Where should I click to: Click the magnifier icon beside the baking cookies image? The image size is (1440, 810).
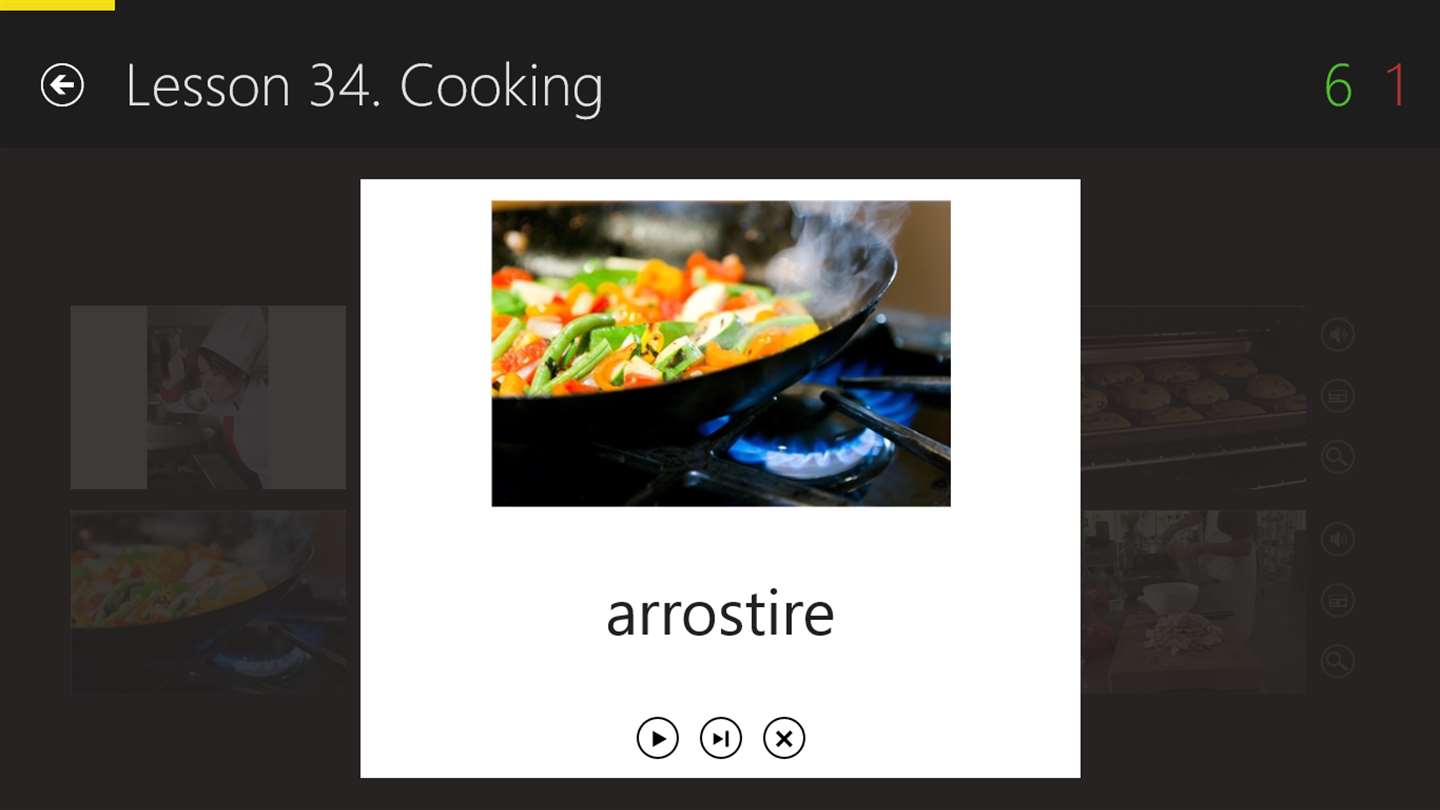pyautogui.click(x=1338, y=458)
